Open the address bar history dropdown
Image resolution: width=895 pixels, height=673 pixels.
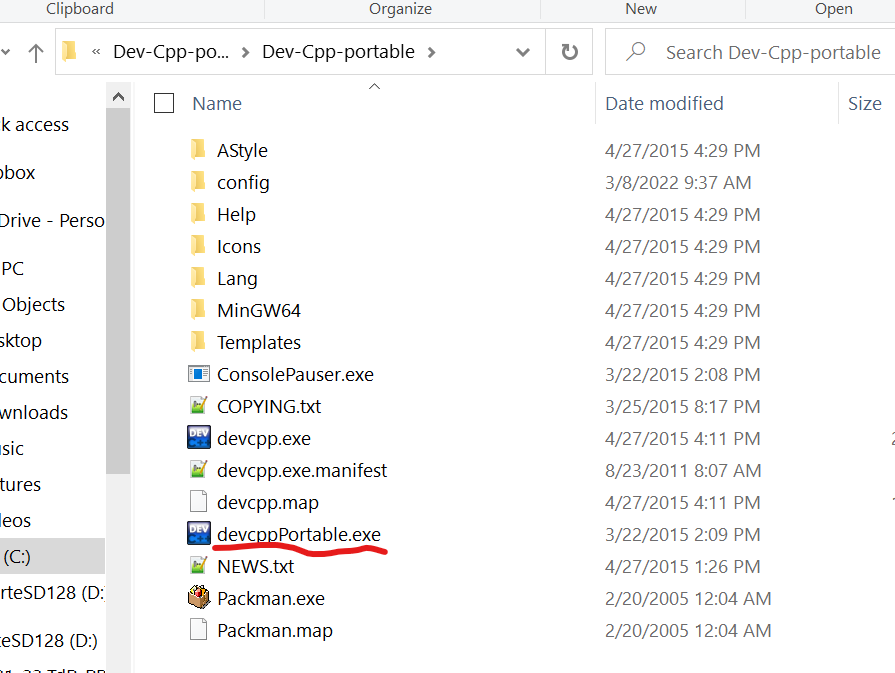[x=523, y=52]
